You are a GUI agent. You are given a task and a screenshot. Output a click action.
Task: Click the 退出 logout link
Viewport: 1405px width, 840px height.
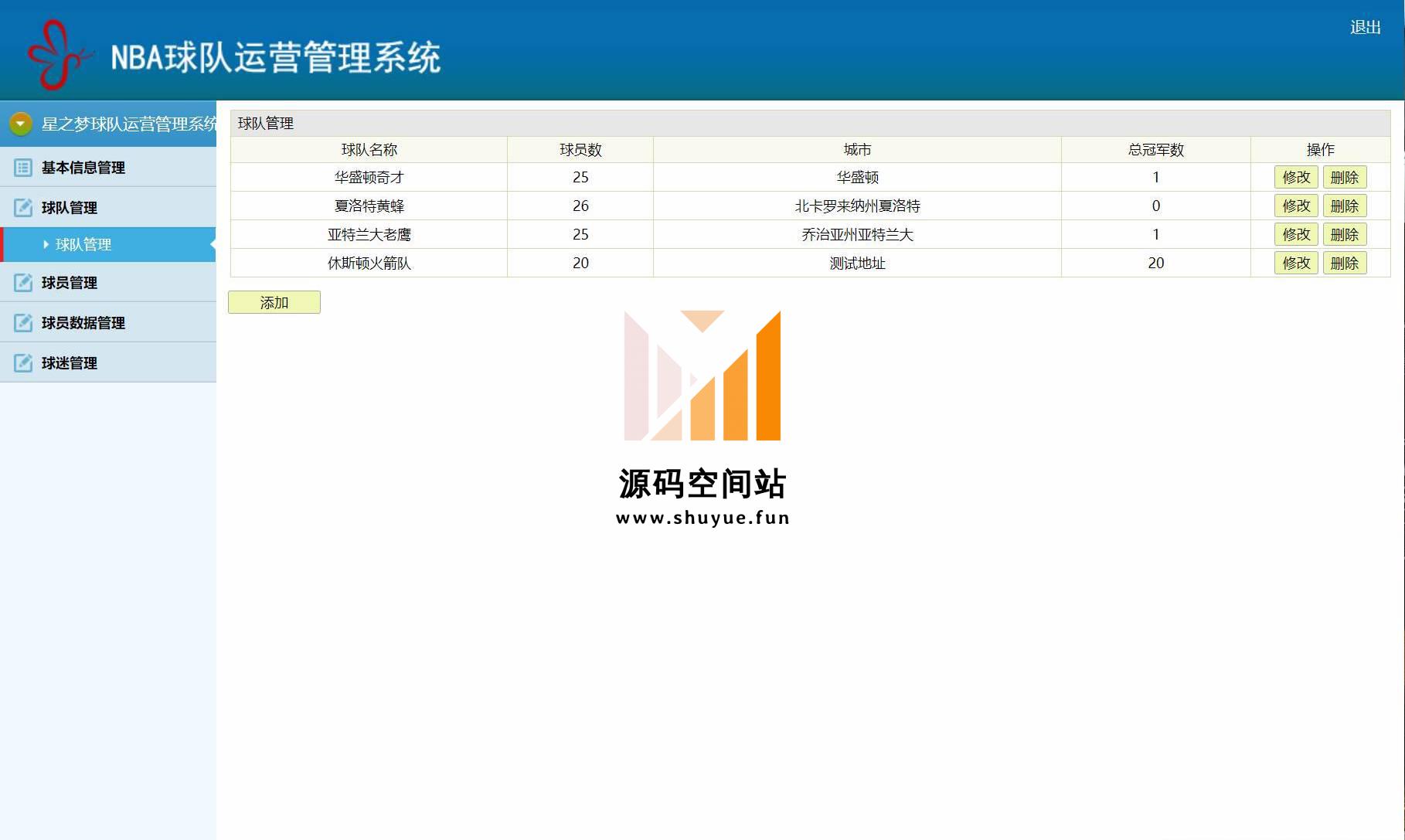(x=1365, y=27)
